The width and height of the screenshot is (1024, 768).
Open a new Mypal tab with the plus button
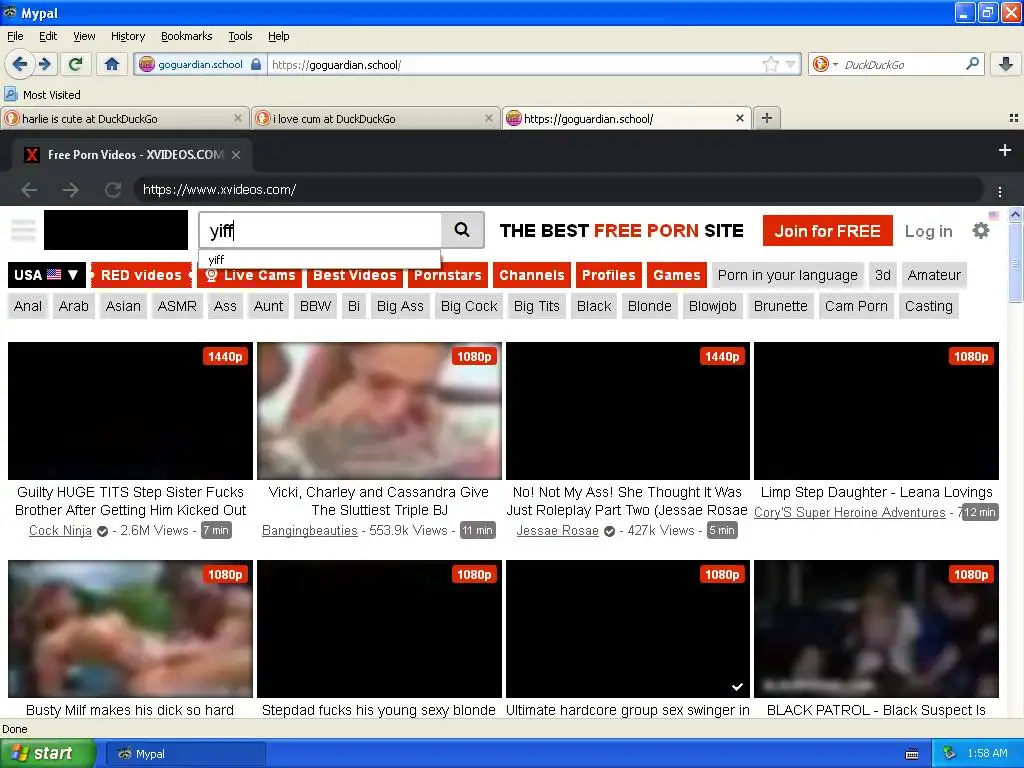(x=767, y=118)
